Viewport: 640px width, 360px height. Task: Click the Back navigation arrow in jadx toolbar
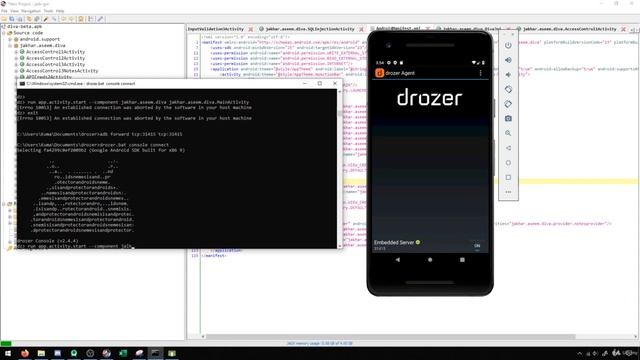click(63, 19)
